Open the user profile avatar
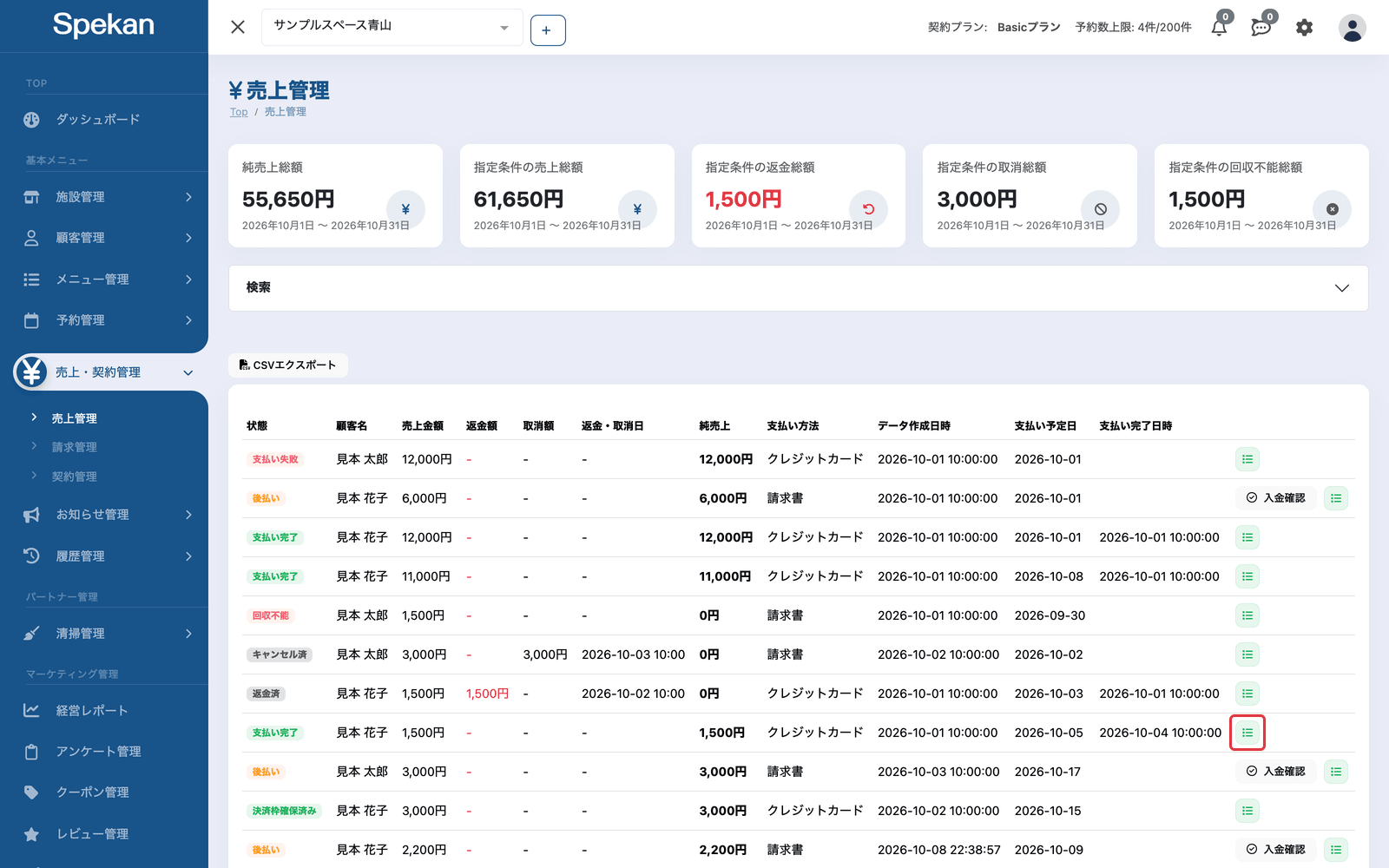This screenshot has height=868, width=1389. 1352,28
